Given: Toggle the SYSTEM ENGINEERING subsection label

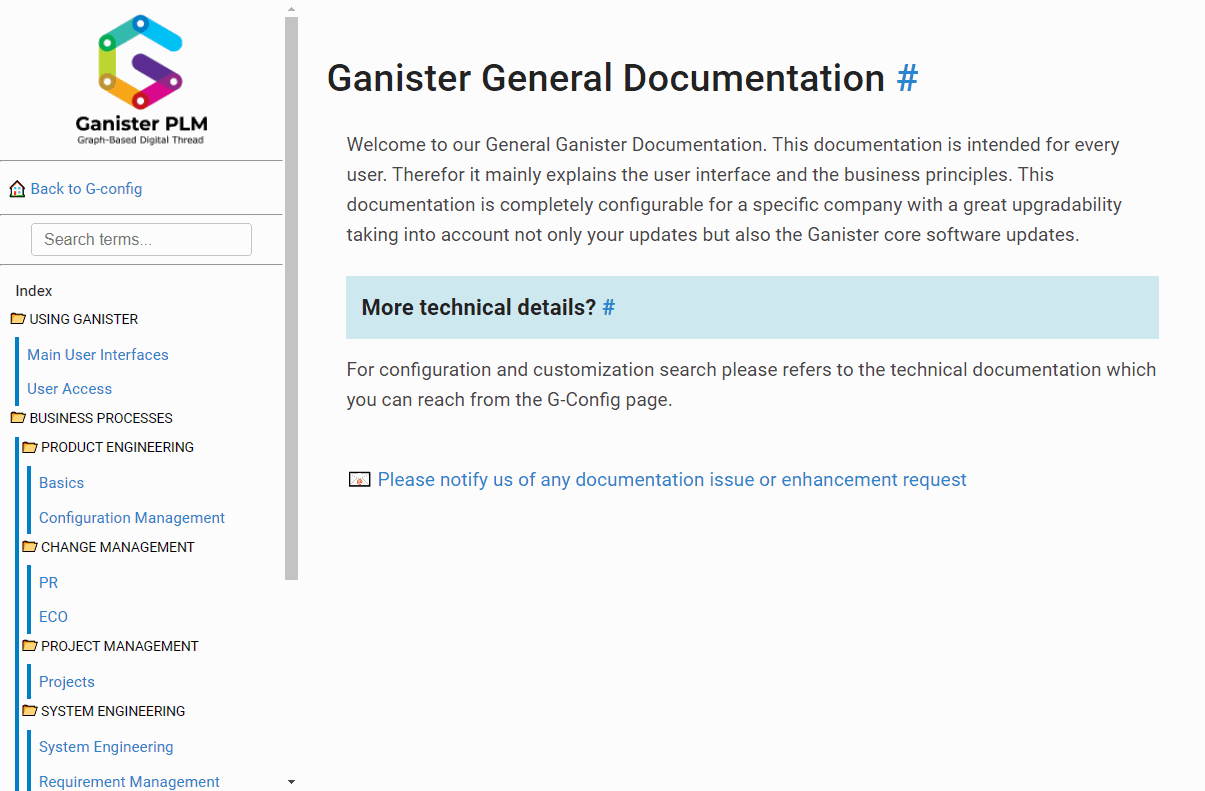Looking at the screenshot, I should 113,711.
